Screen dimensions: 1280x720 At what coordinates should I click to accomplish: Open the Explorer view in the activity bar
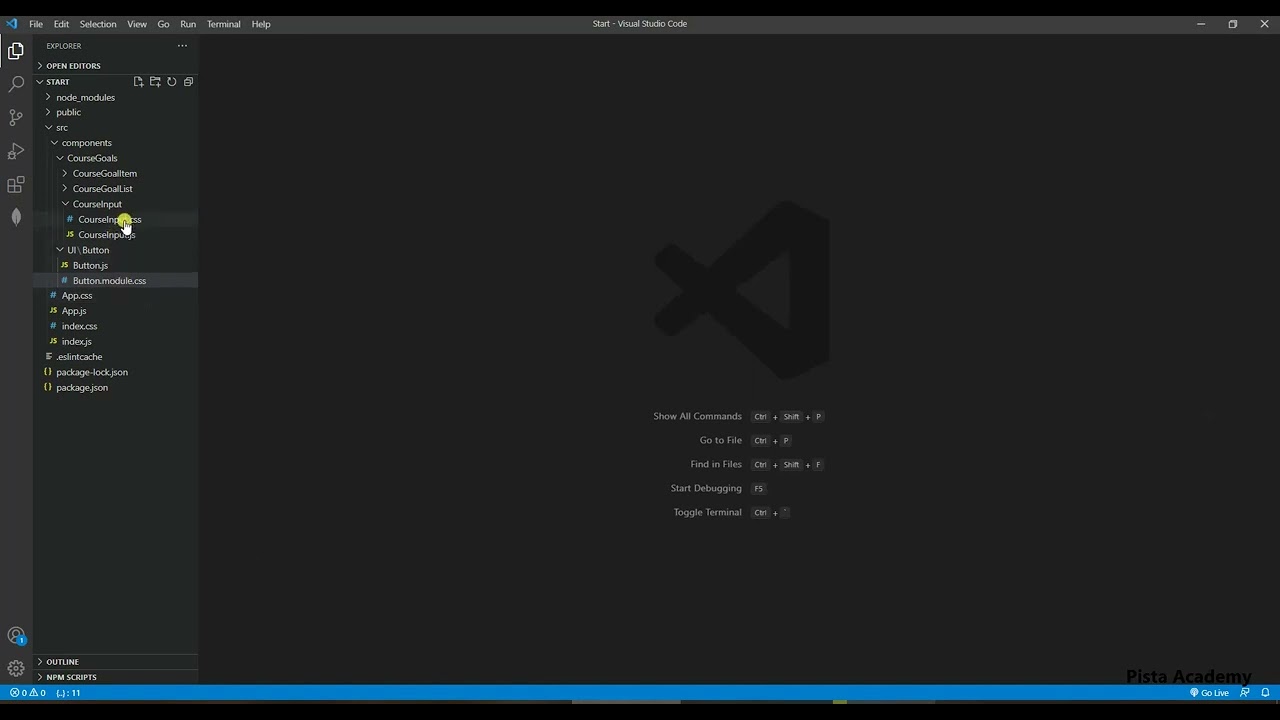pyautogui.click(x=16, y=51)
